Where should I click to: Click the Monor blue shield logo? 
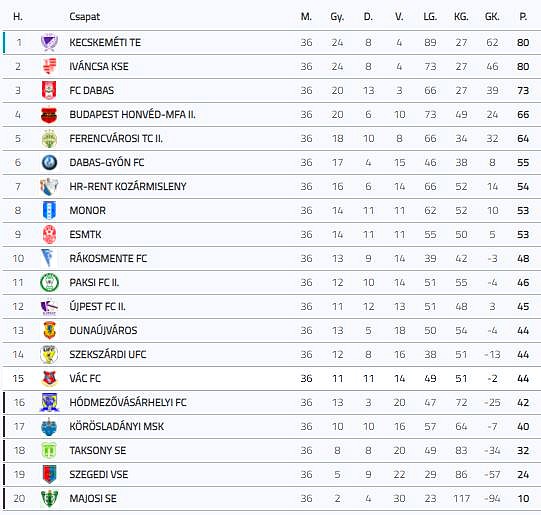point(49,210)
